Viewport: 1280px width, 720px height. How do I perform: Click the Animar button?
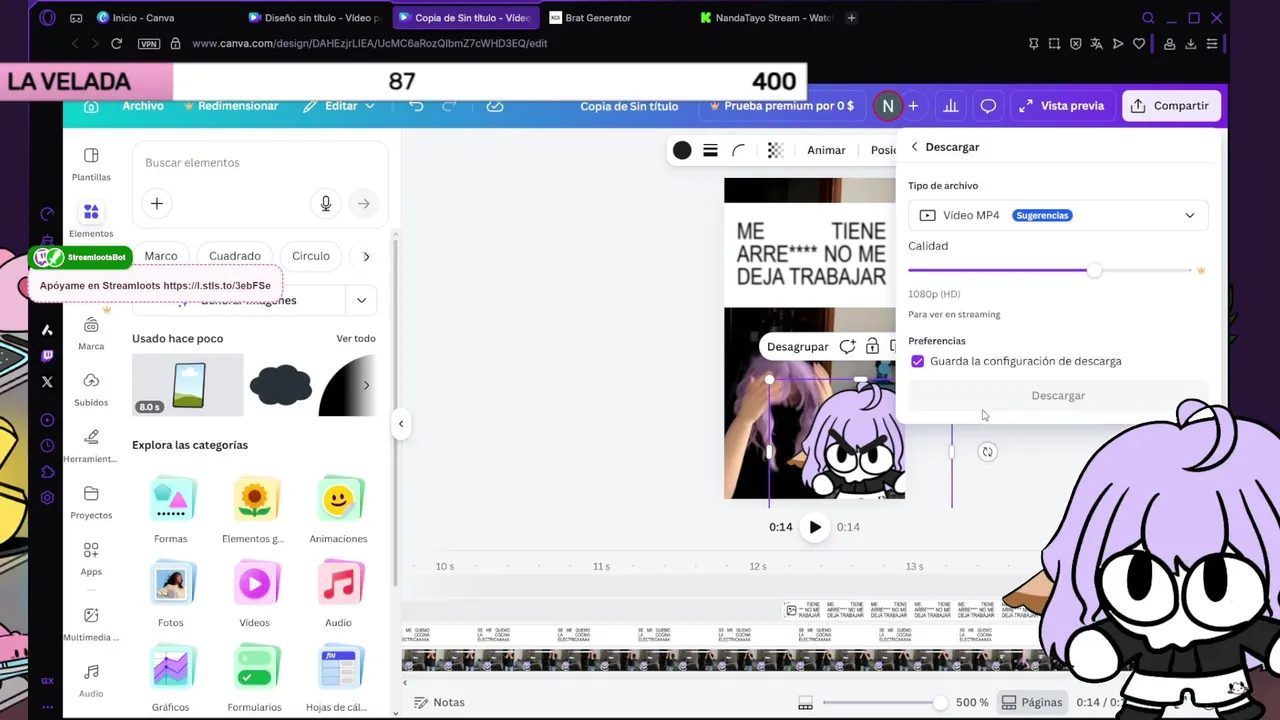coord(826,150)
